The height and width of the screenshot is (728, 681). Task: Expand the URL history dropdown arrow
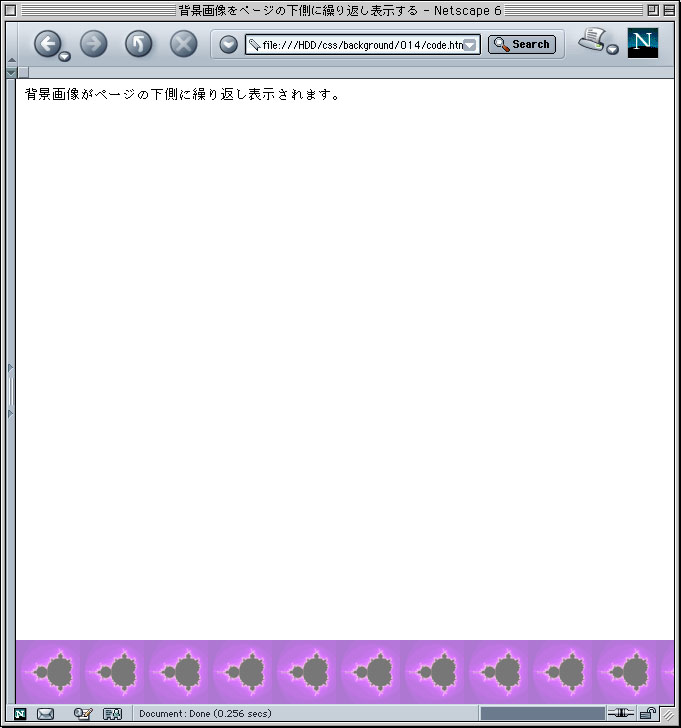point(470,45)
